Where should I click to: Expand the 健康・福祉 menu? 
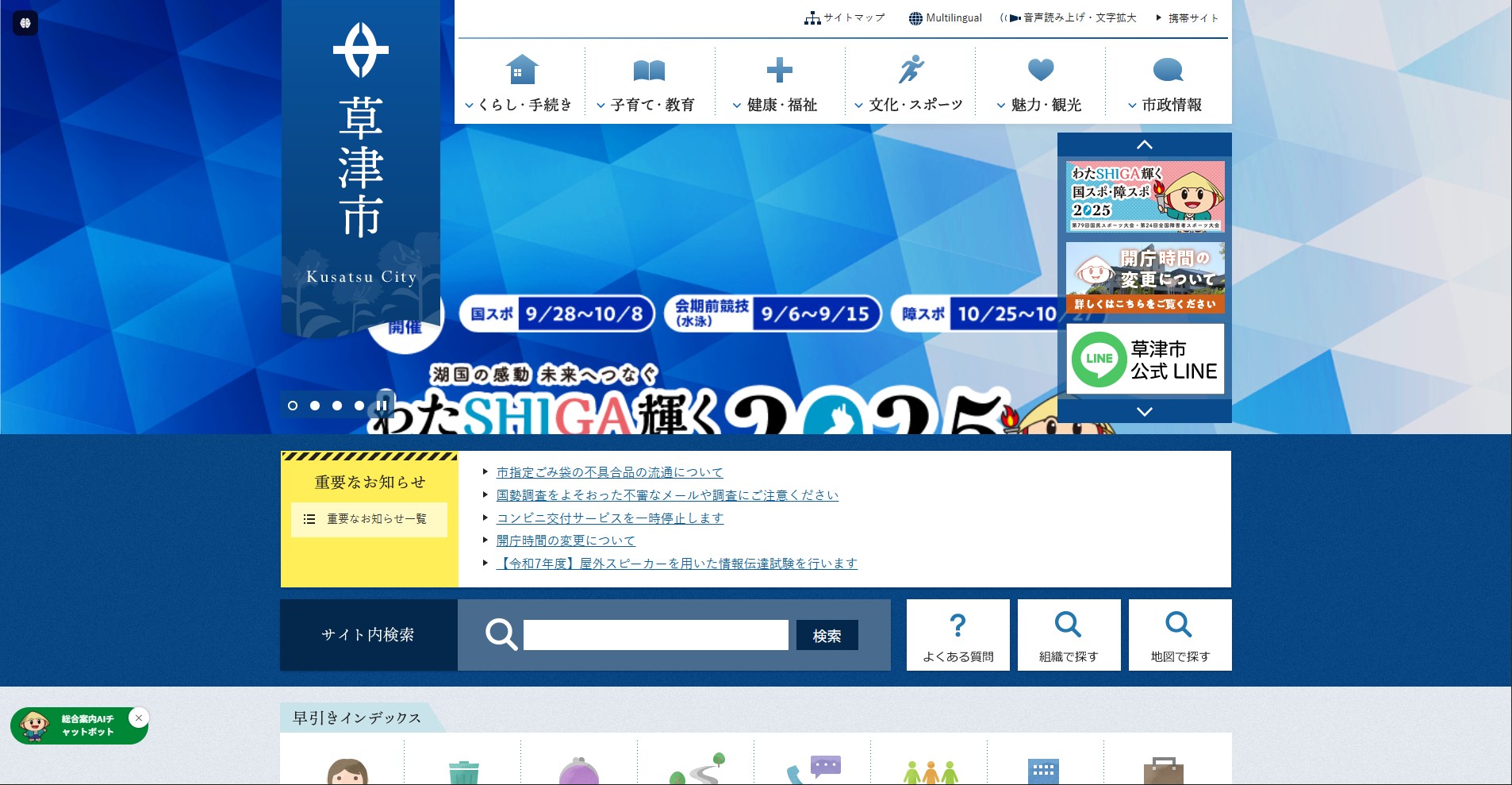coord(775,105)
